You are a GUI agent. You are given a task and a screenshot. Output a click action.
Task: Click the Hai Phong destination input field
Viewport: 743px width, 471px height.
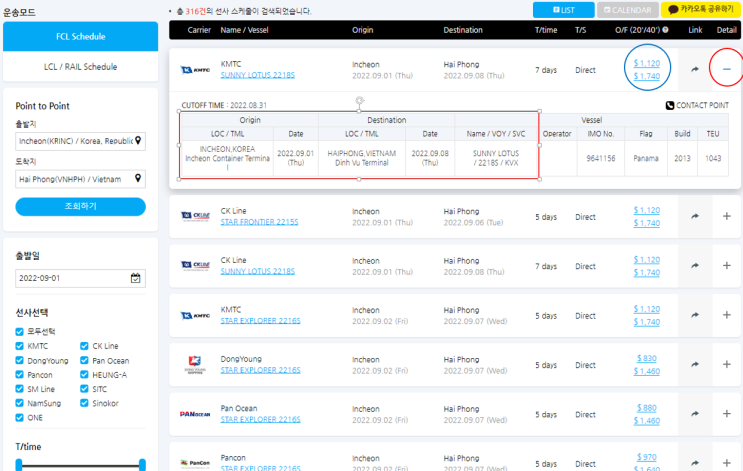point(81,179)
